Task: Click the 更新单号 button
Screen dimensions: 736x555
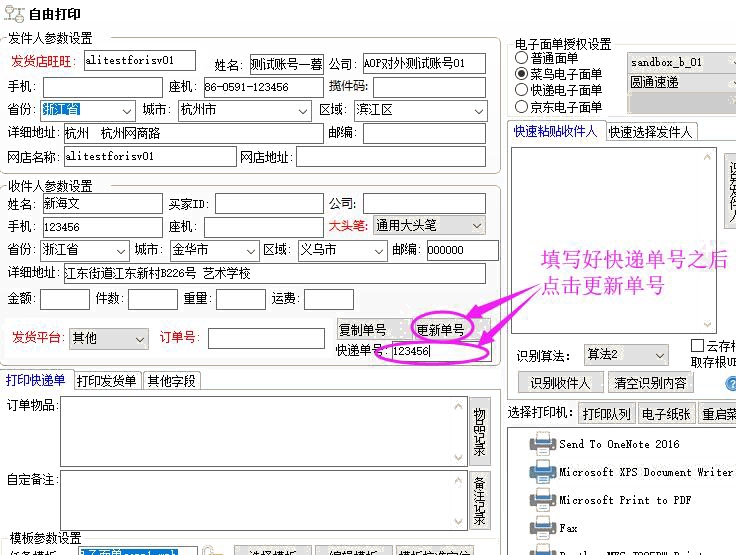Action: [450, 330]
